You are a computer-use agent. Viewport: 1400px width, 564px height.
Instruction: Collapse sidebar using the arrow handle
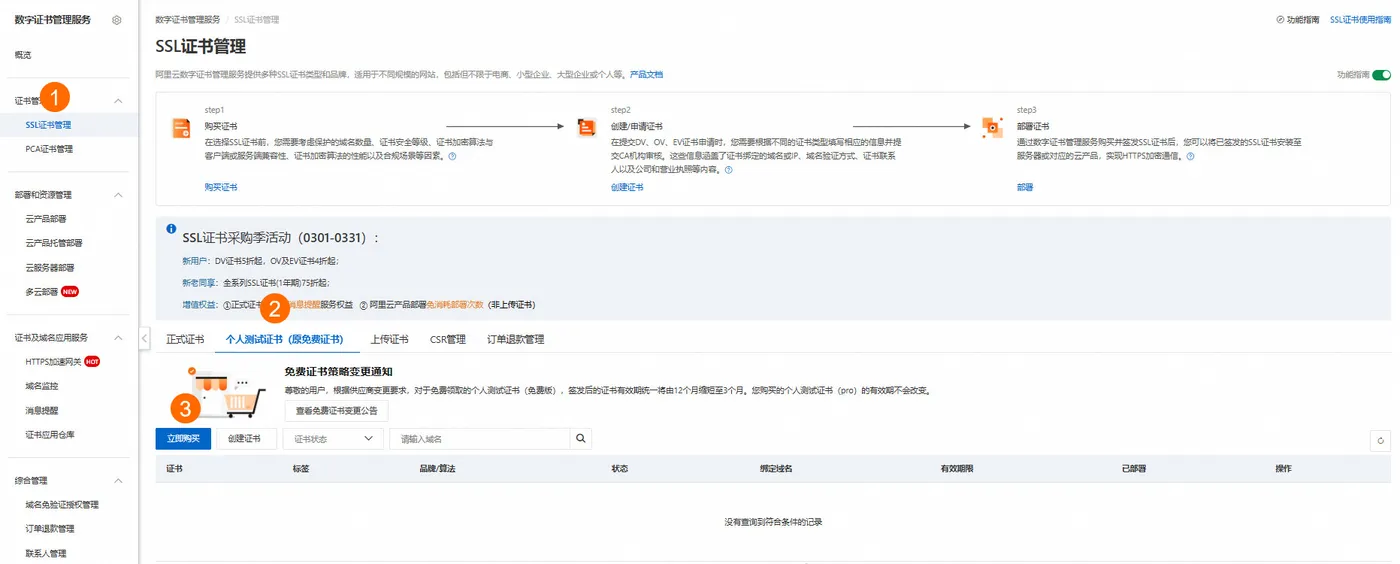(144, 339)
